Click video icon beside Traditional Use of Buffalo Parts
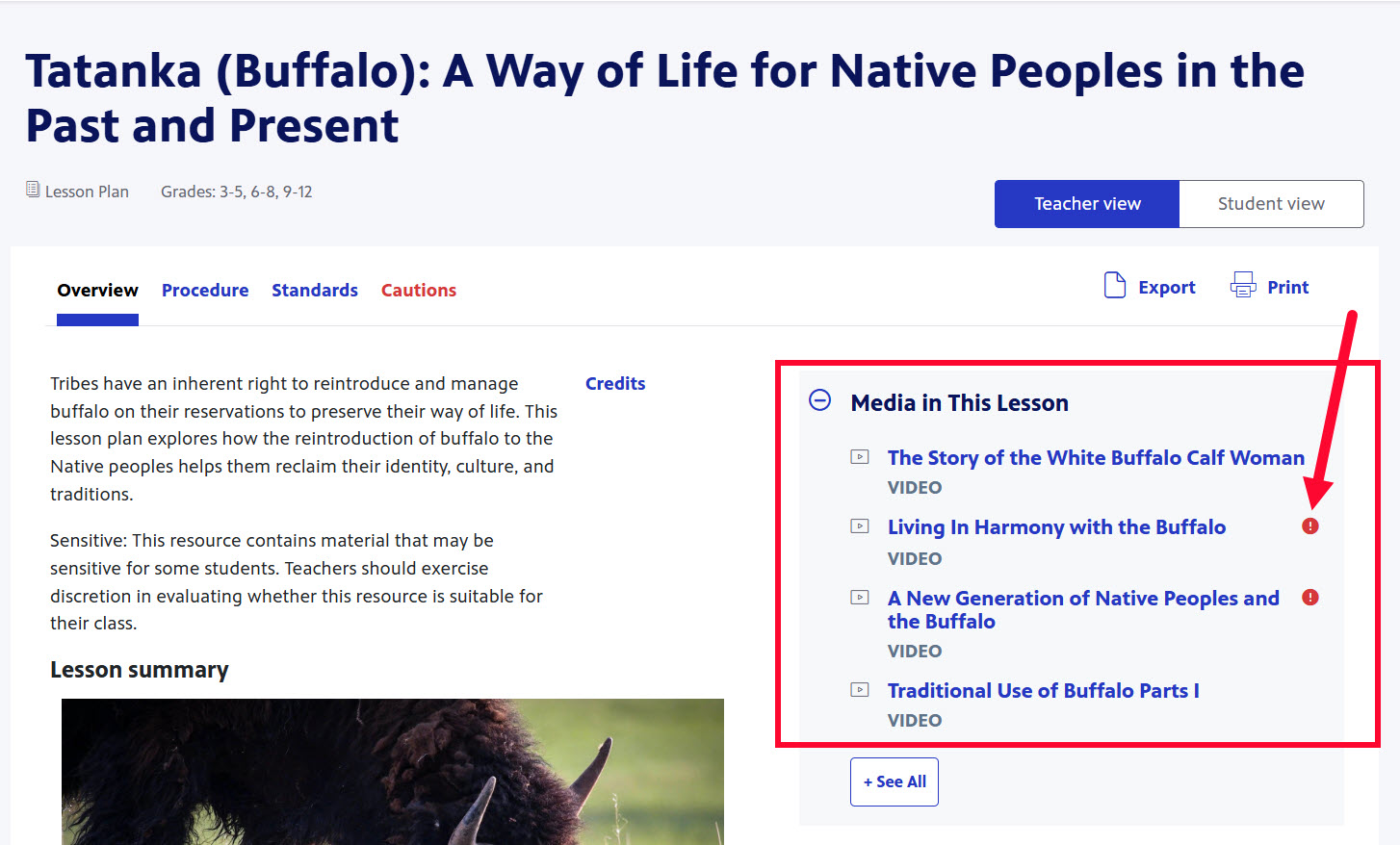Viewport: 1400px width, 845px height. click(x=860, y=690)
